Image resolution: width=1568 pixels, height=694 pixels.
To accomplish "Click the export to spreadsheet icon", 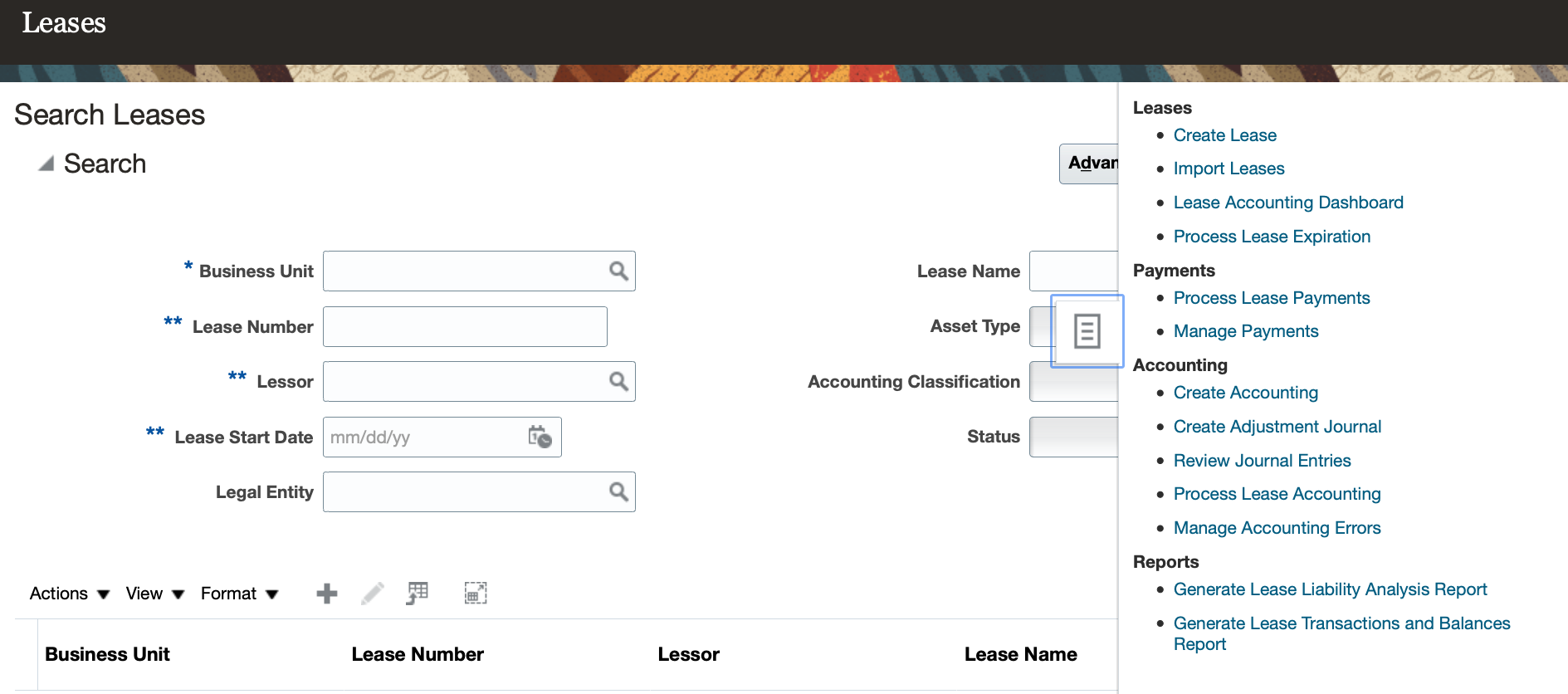I will point(418,594).
